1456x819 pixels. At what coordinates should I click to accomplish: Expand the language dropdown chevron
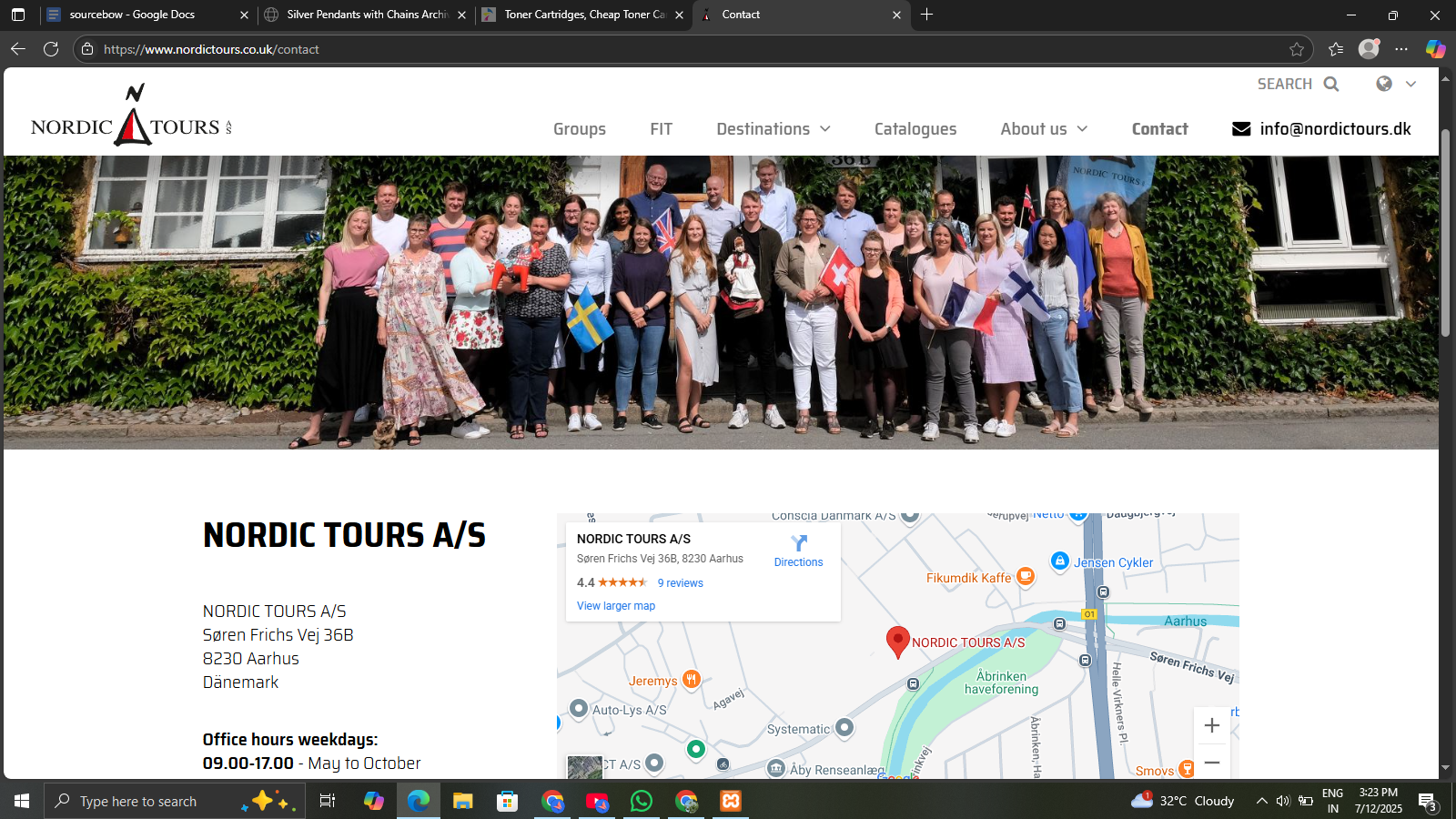1410,84
